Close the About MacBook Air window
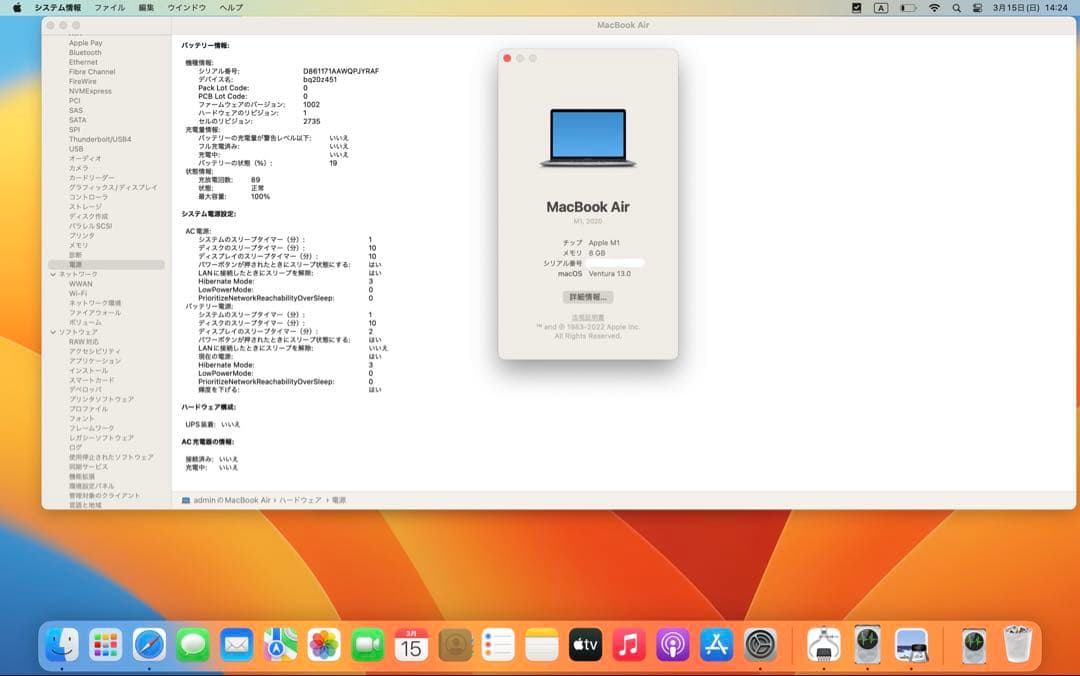 [507, 59]
